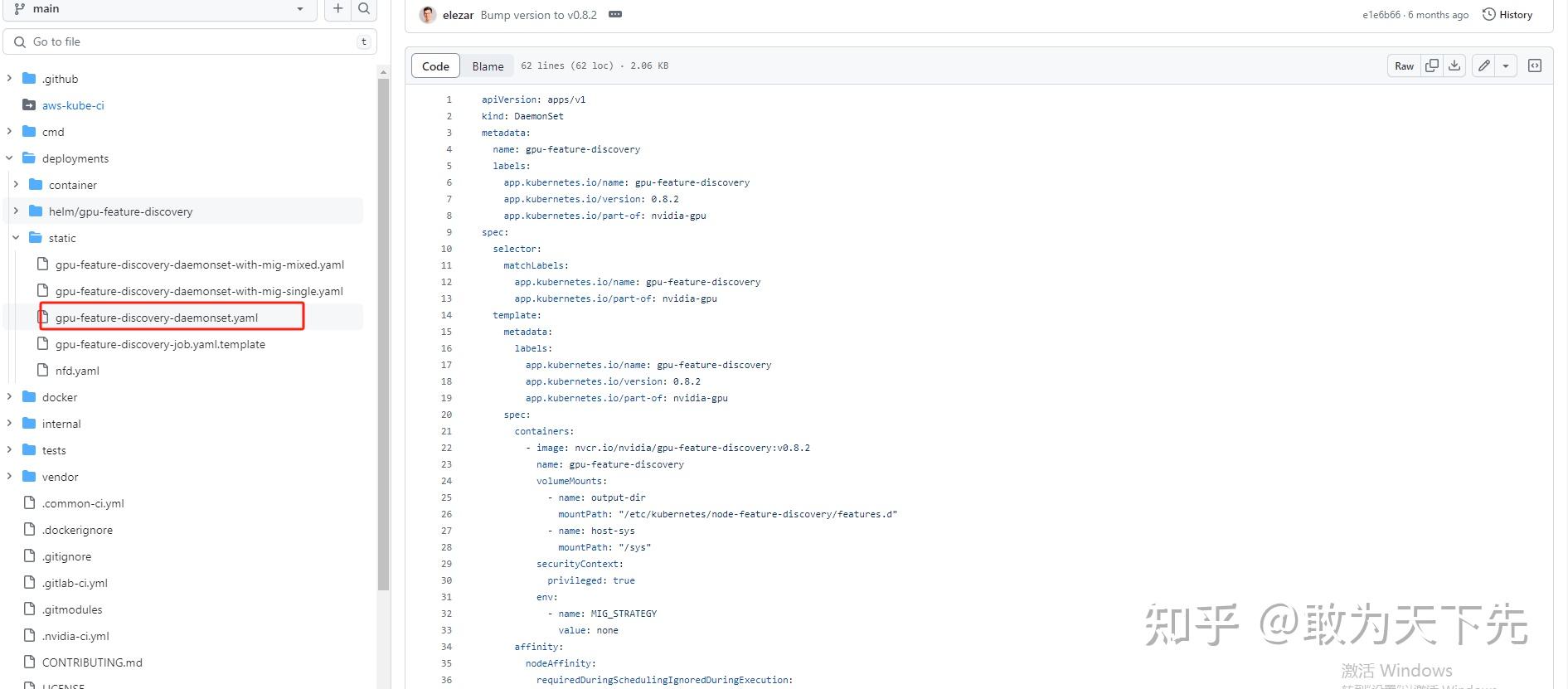1568x689 pixels.
Task: Click the add file plus icon
Action: click(337, 9)
